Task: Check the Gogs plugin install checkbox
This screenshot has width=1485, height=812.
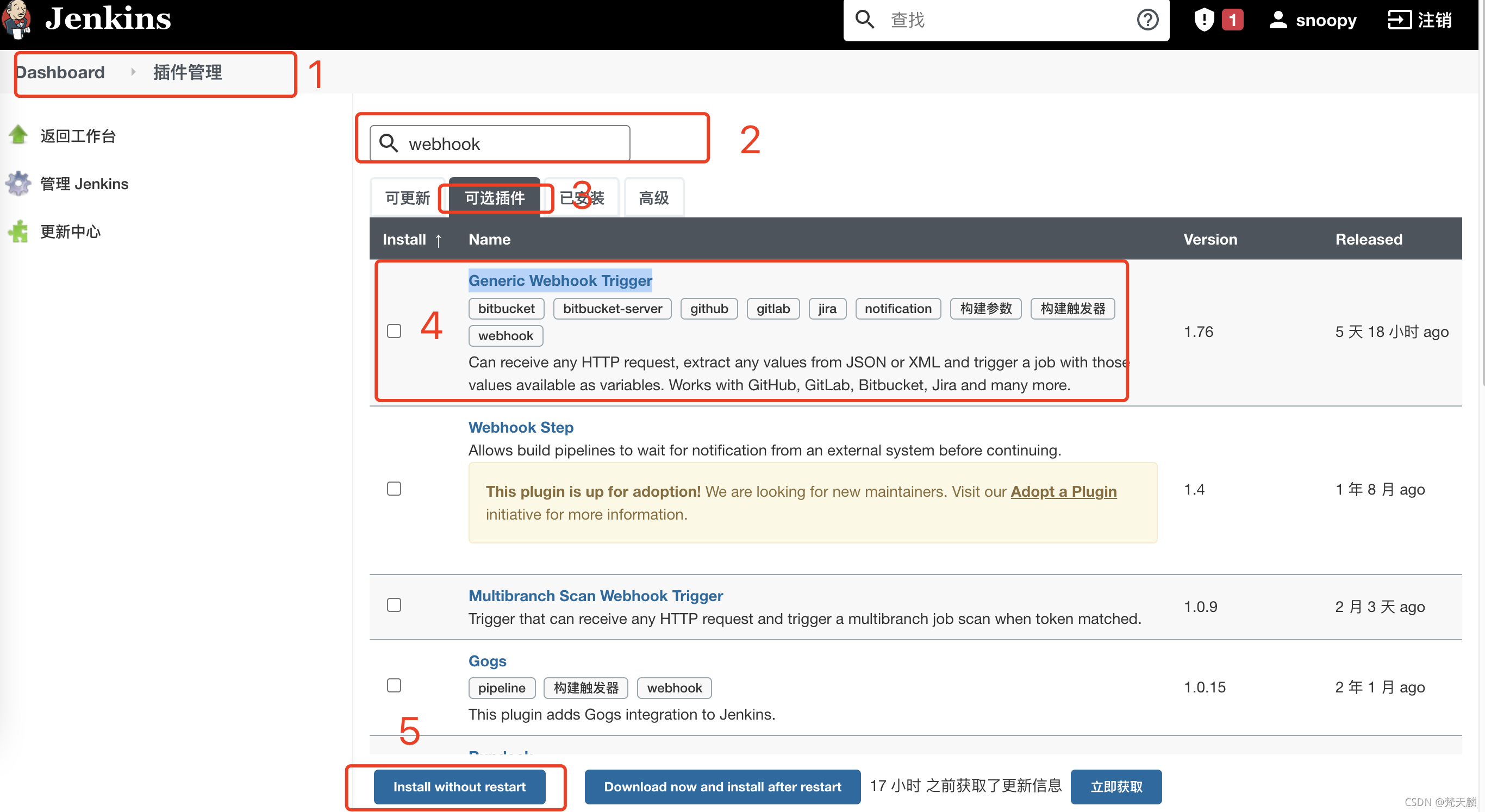Action: pos(394,686)
